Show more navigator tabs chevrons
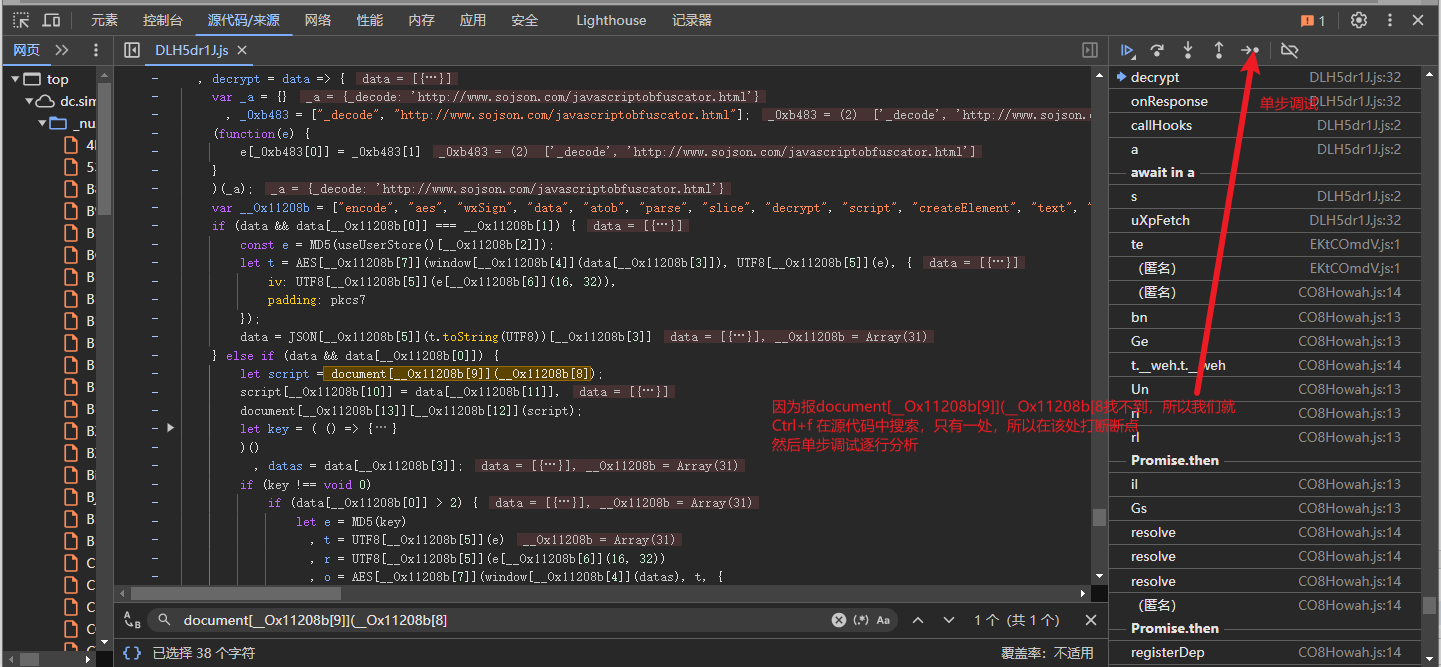1441x667 pixels. tap(62, 50)
